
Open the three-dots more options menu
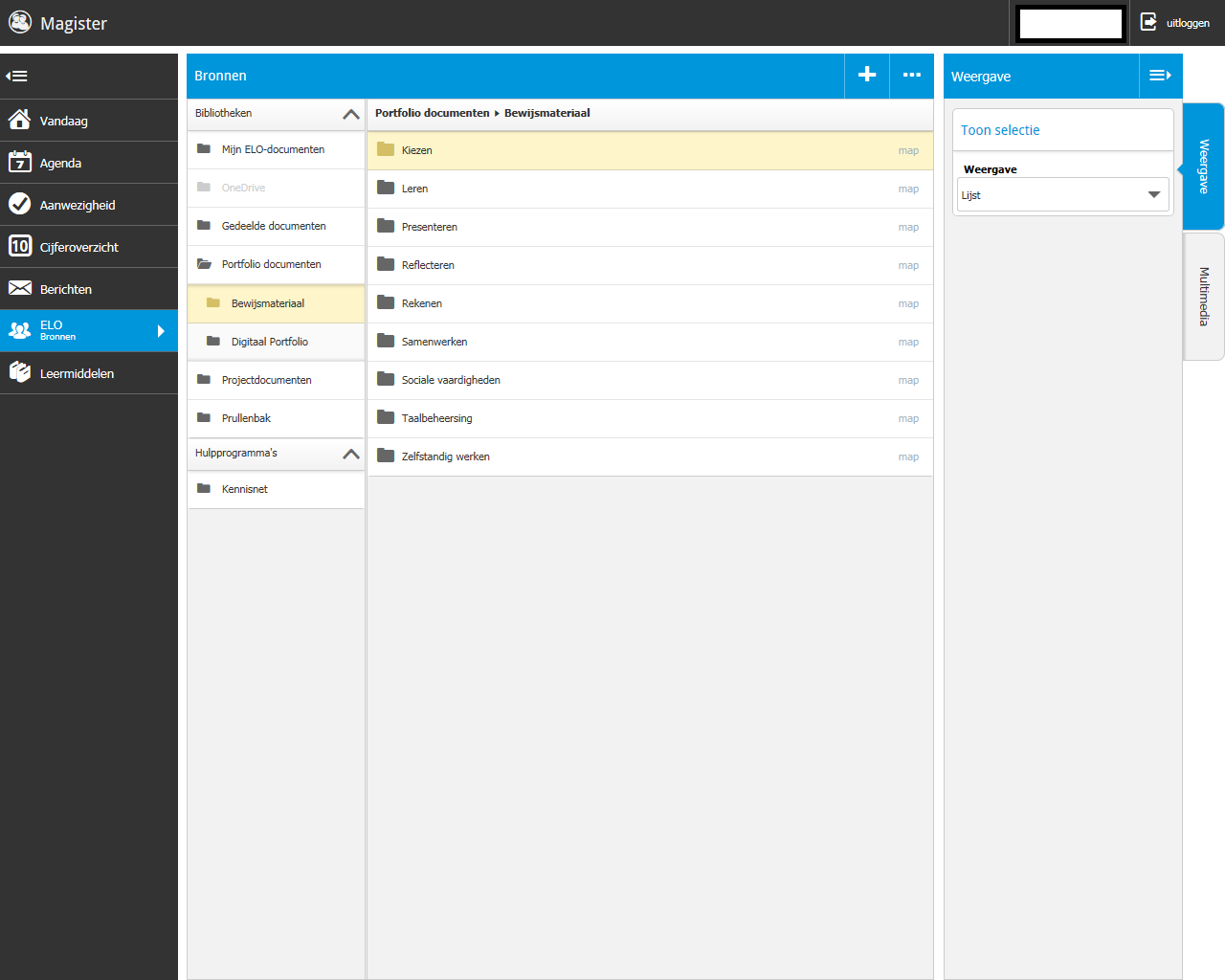click(912, 75)
